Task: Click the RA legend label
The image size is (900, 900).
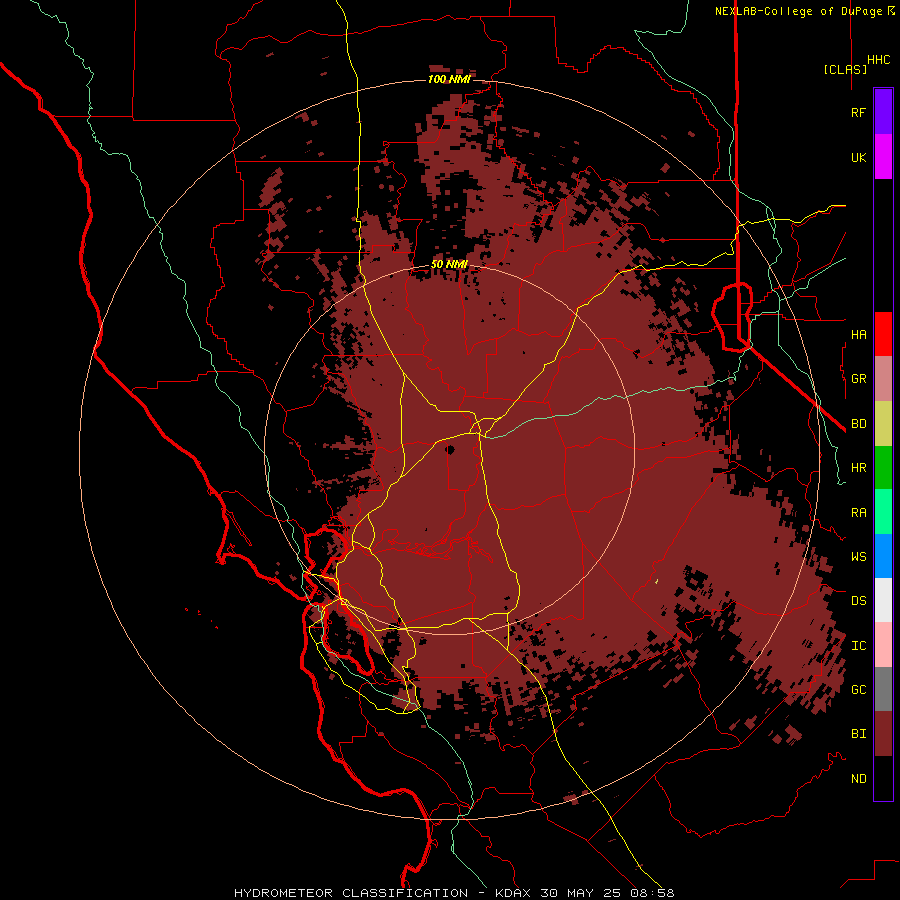Action: [858, 512]
